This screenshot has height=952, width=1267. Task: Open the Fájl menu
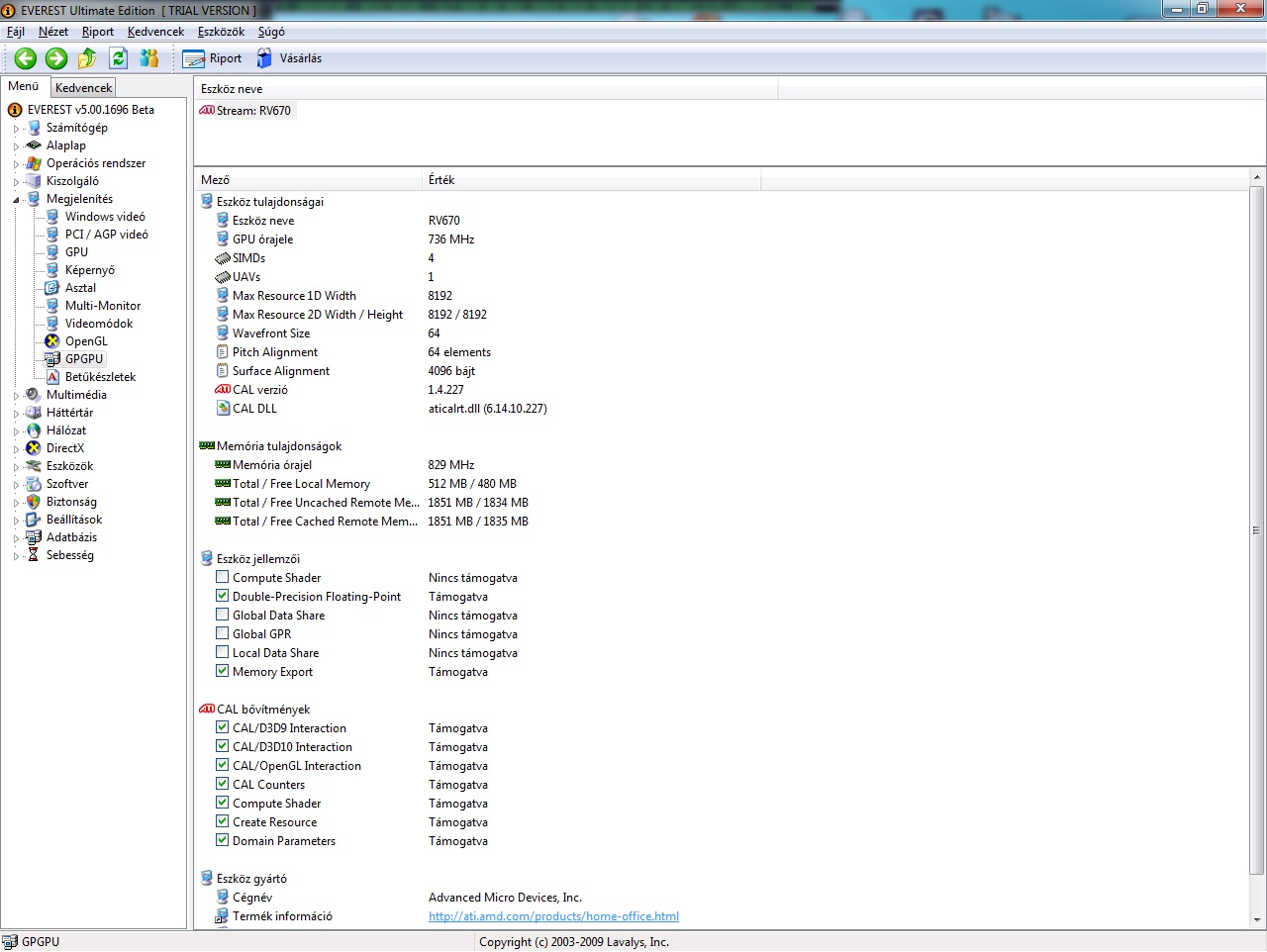coord(16,32)
